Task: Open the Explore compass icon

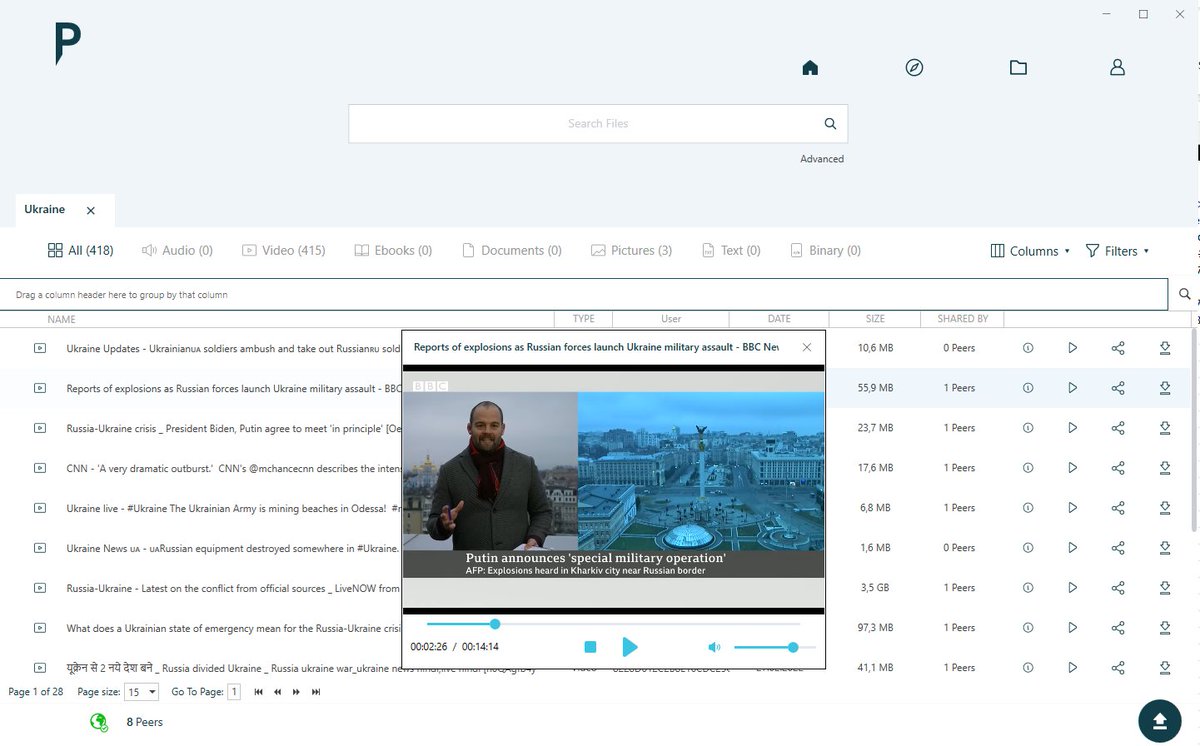Action: (x=914, y=68)
